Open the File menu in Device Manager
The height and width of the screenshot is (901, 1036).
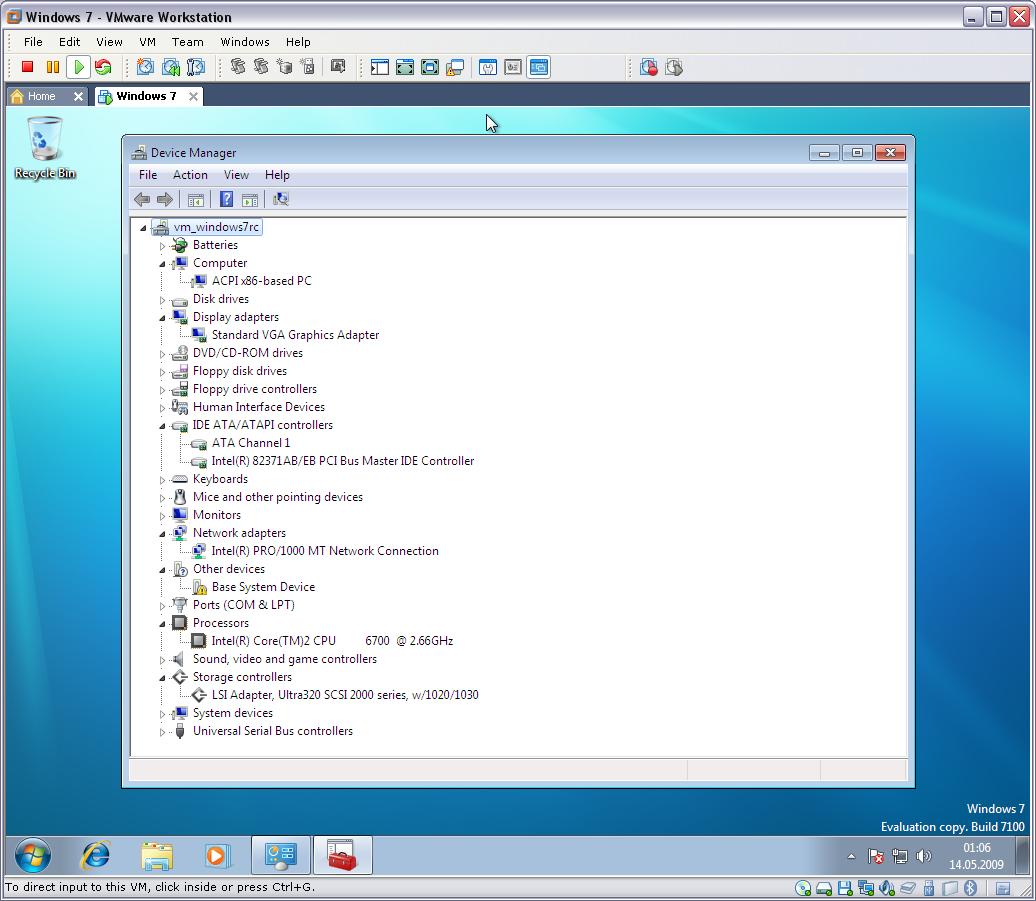pos(148,175)
